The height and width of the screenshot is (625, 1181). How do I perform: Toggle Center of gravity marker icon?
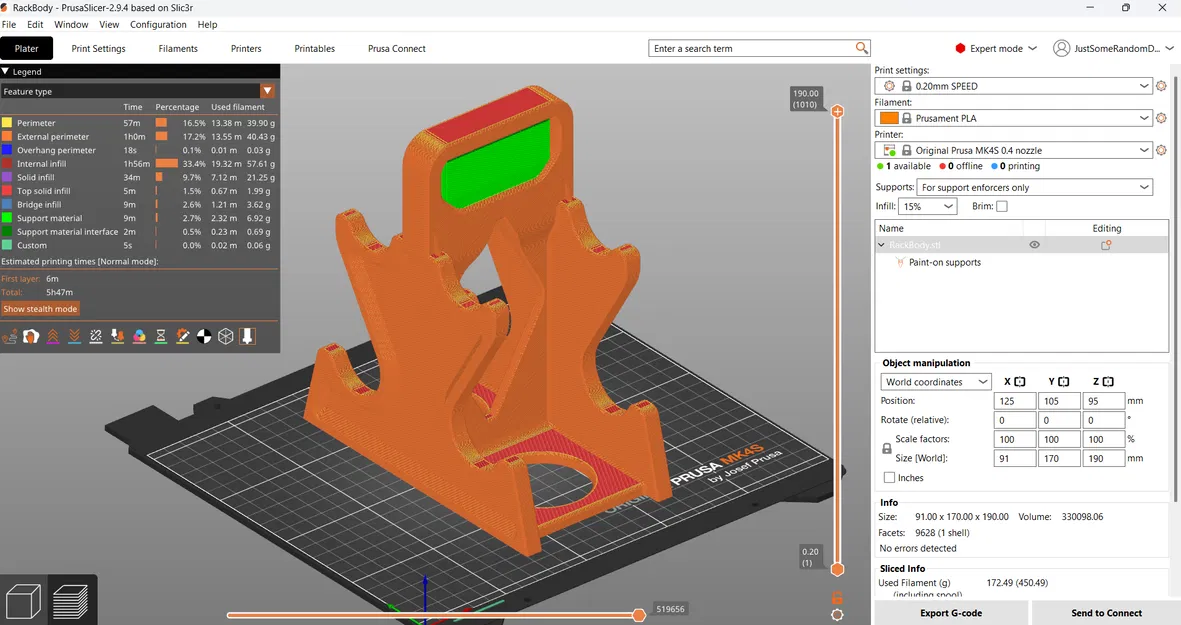point(204,337)
